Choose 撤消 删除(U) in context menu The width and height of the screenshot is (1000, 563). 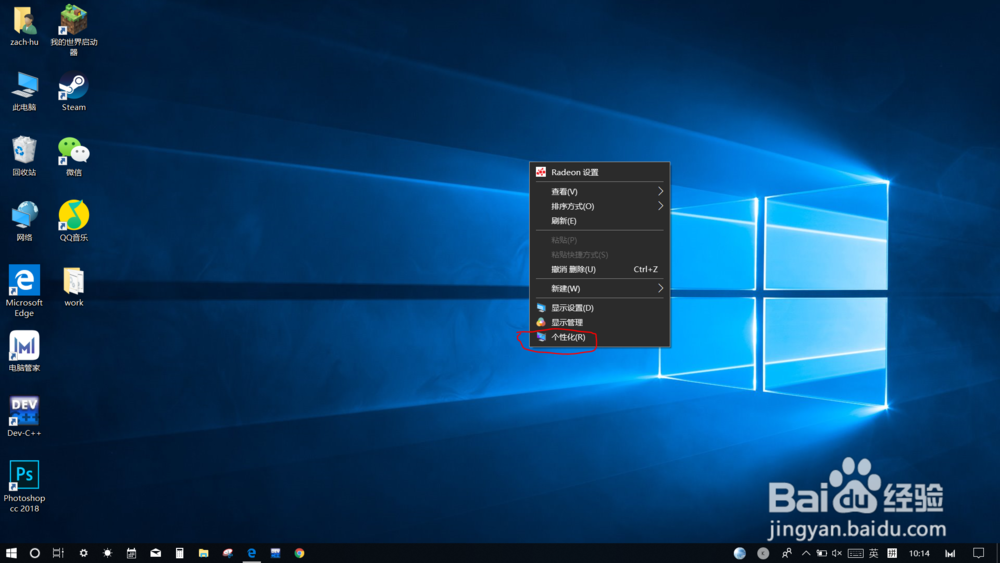599,269
